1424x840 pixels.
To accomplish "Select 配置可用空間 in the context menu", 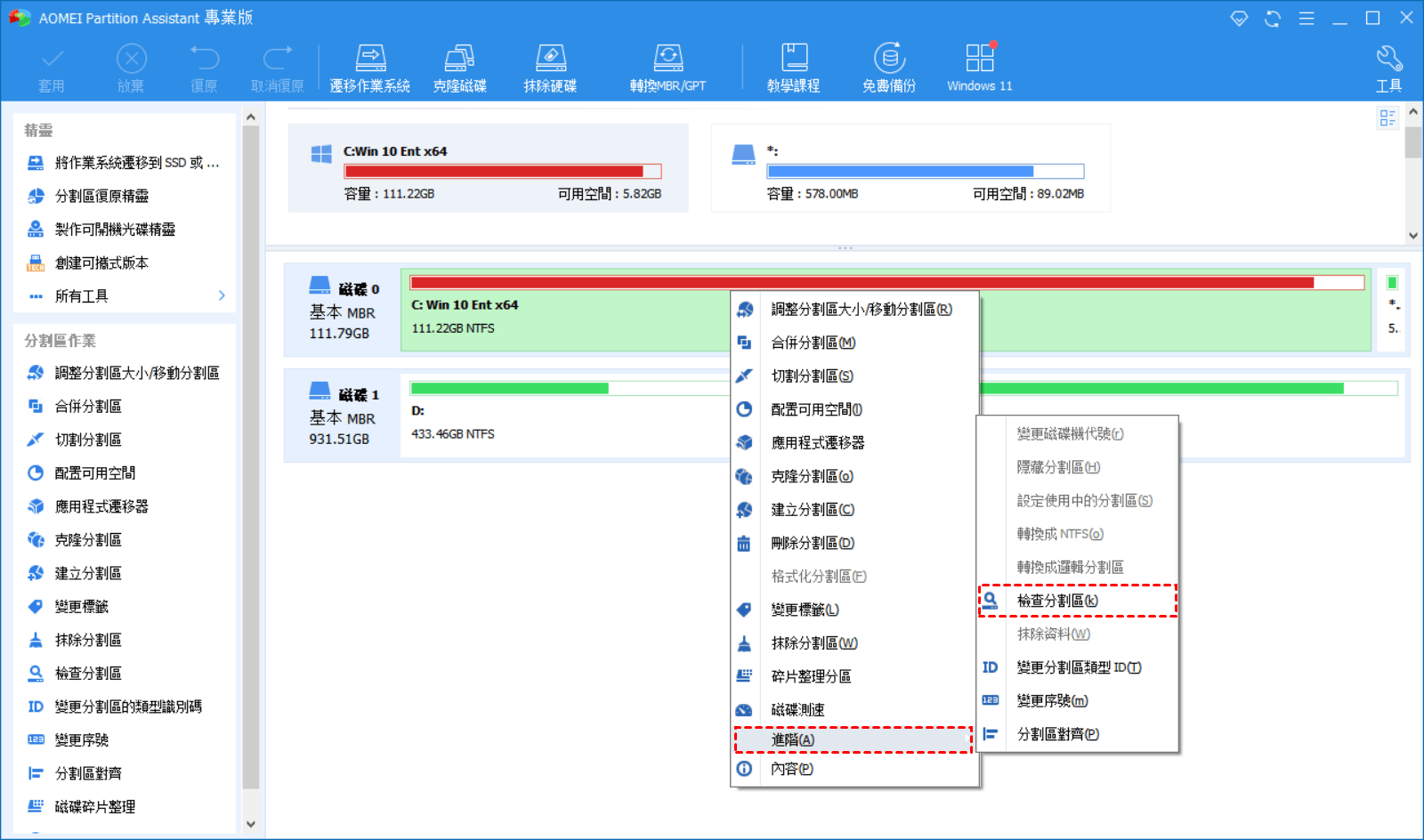I will (x=854, y=409).
